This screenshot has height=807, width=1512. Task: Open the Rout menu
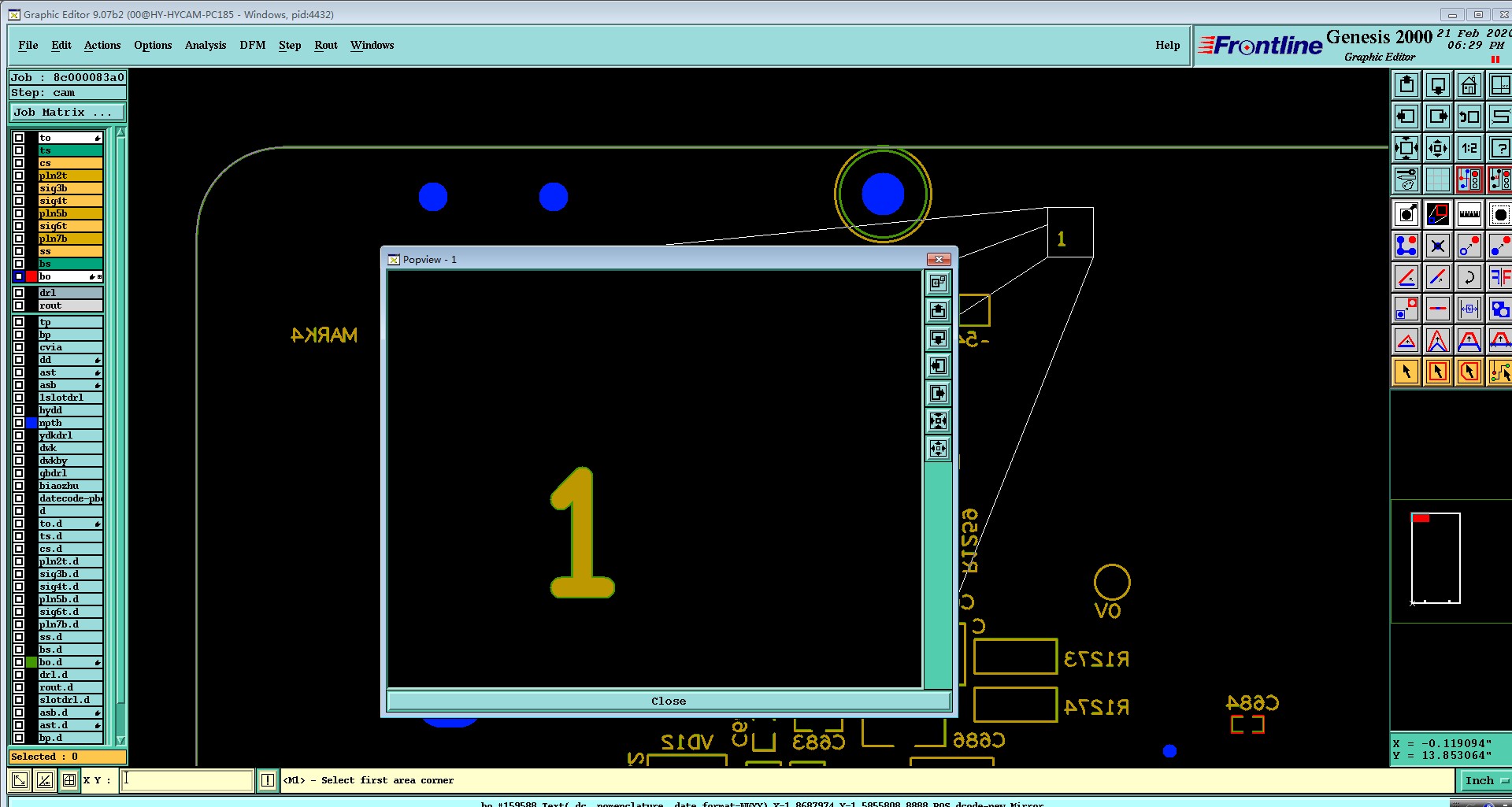(x=326, y=46)
